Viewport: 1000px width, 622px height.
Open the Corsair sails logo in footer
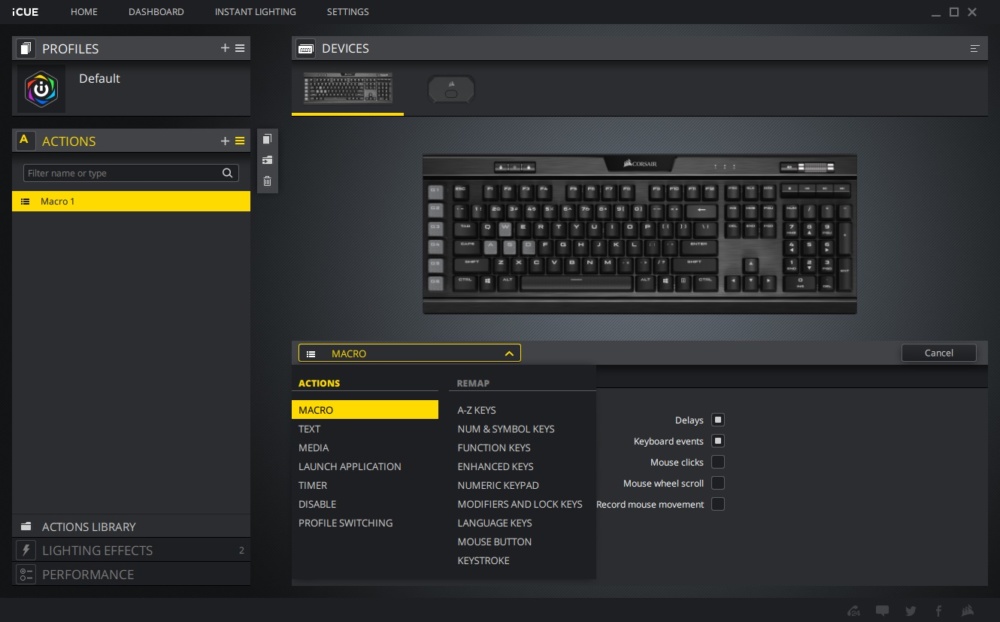[x=968, y=611]
